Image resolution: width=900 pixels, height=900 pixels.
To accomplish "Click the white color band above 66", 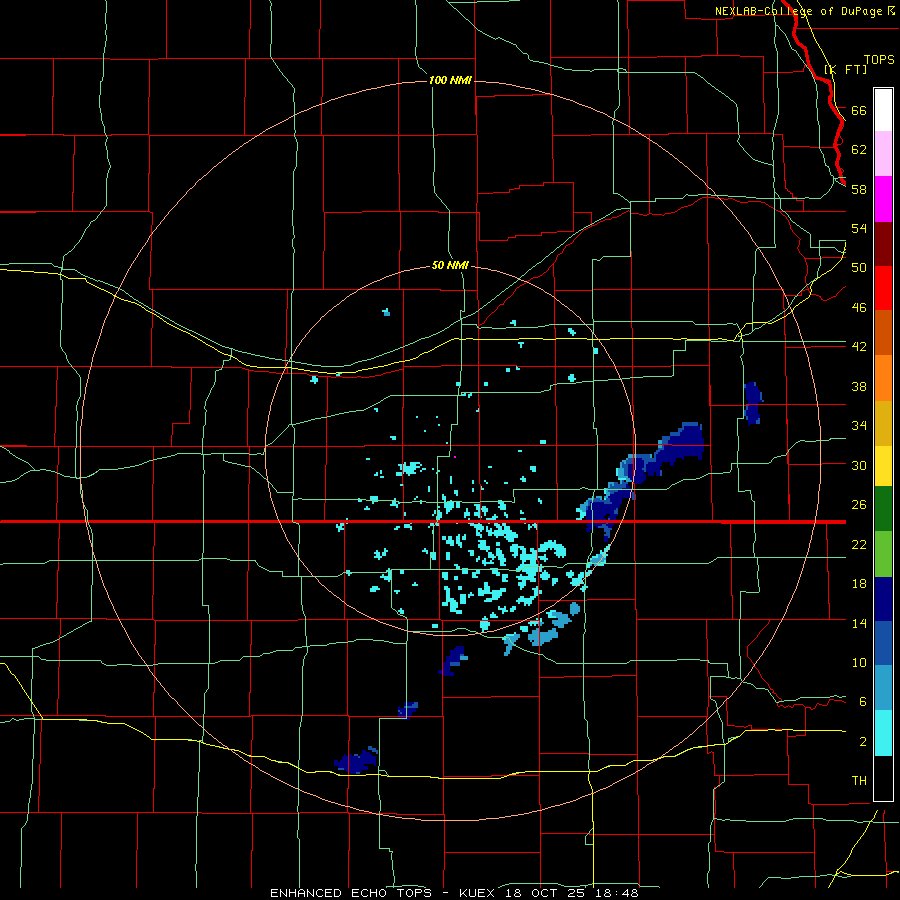I will 883,110.
